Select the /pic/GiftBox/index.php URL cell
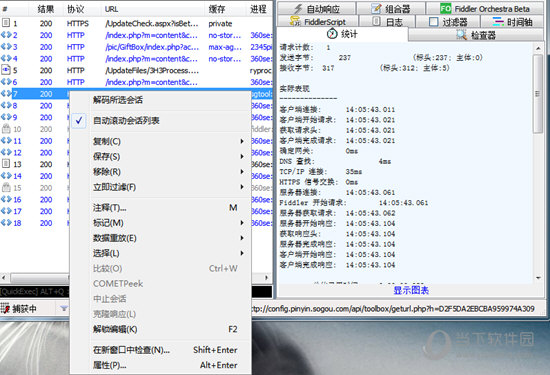 (152, 47)
